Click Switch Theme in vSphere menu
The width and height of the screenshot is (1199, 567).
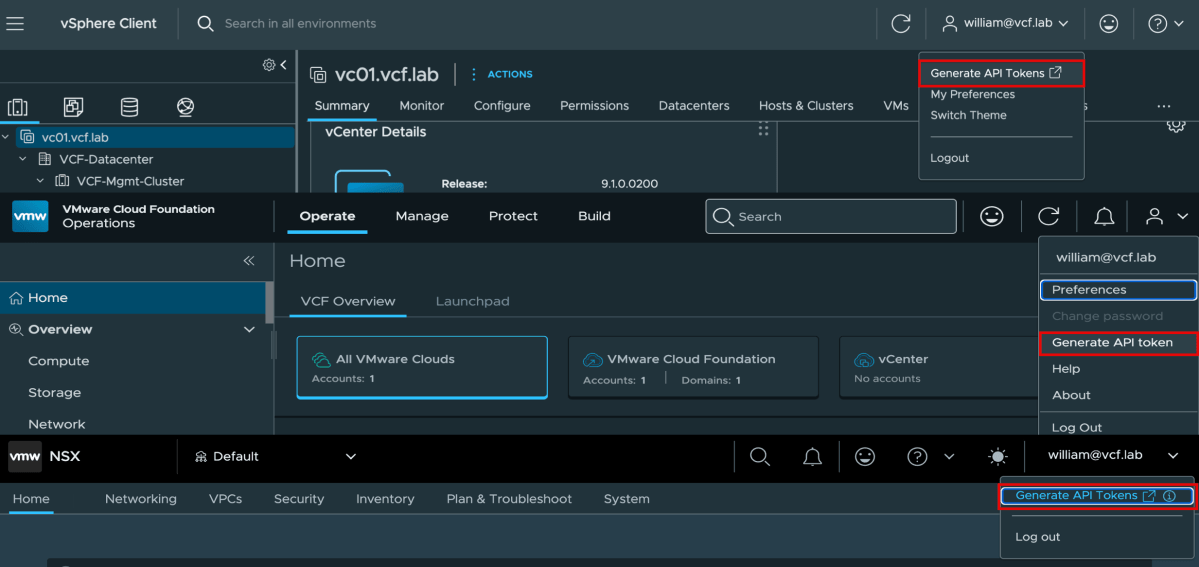[x=968, y=116]
